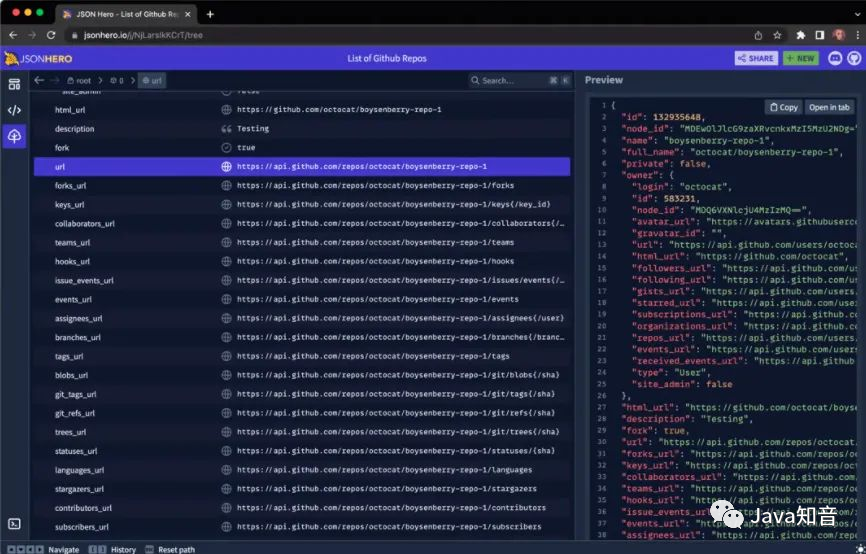This screenshot has height=554, width=866.
Task: Select the git_tags_url tree row
Action: pyautogui.click(x=302, y=394)
